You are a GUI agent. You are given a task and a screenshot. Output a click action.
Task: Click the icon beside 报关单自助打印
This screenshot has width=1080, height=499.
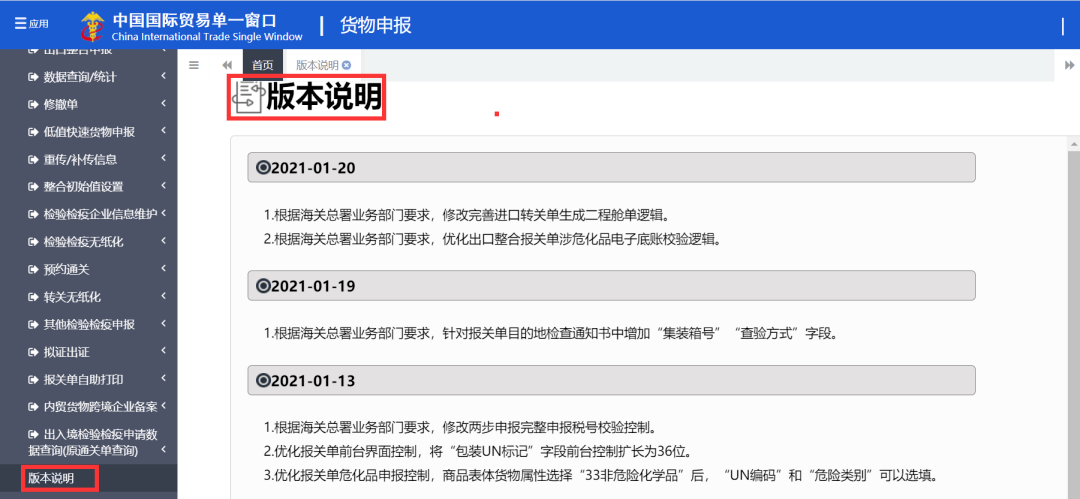(x=32, y=379)
